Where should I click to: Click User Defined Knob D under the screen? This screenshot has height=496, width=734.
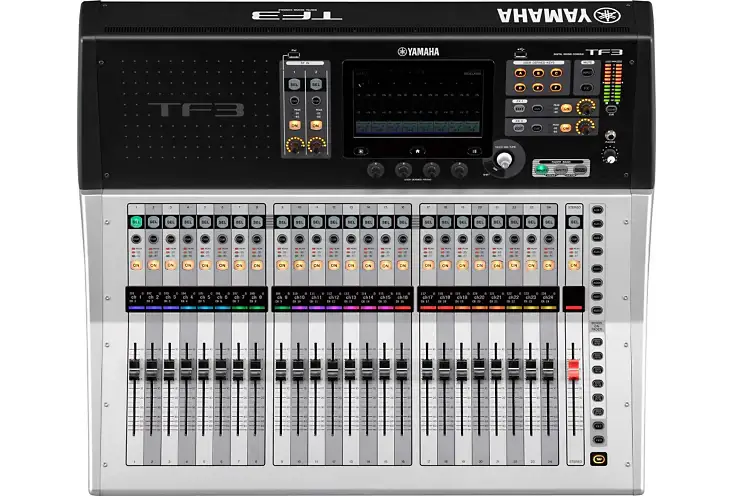click(x=459, y=169)
